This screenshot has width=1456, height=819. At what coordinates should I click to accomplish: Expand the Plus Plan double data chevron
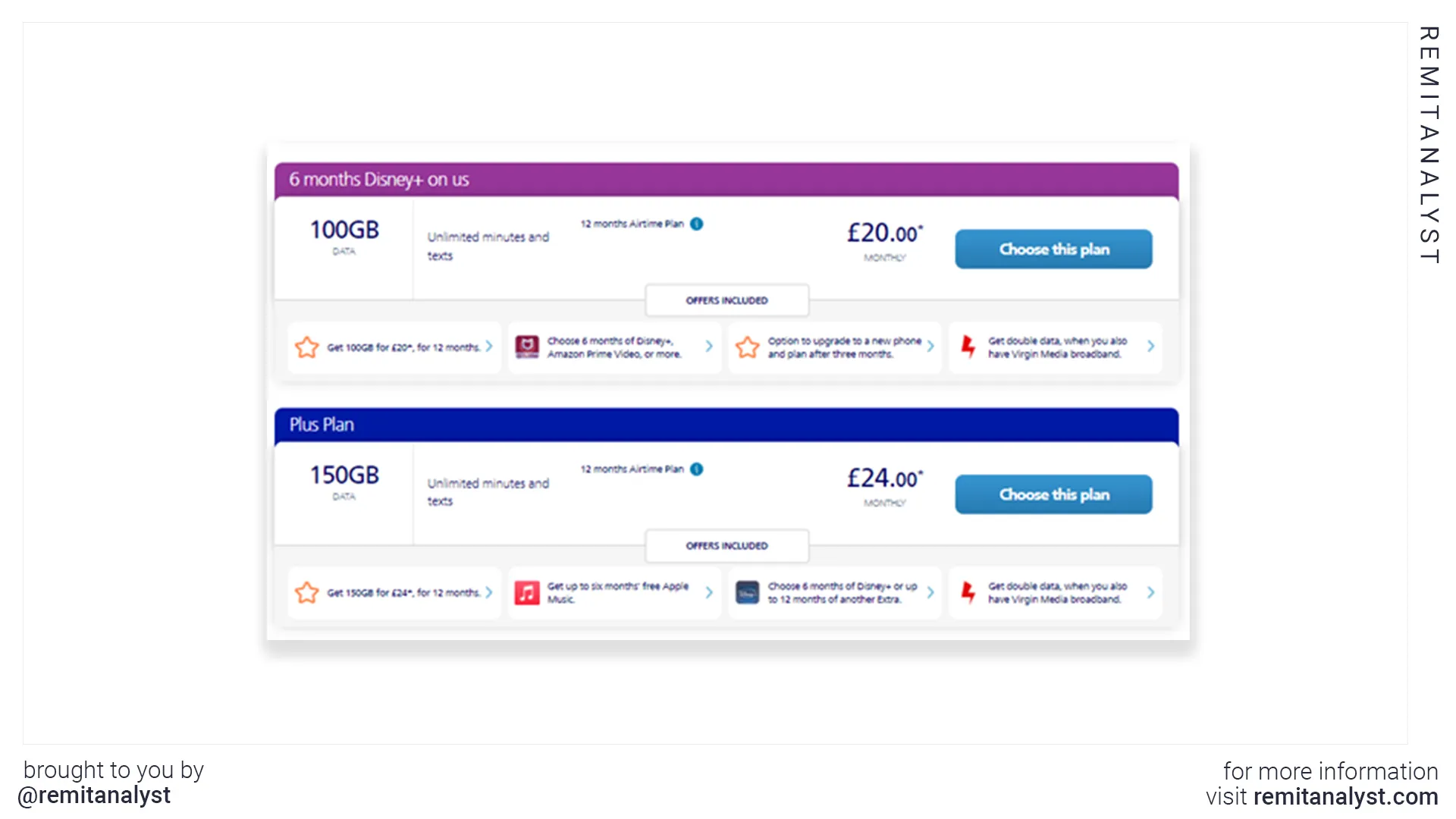(1150, 592)
